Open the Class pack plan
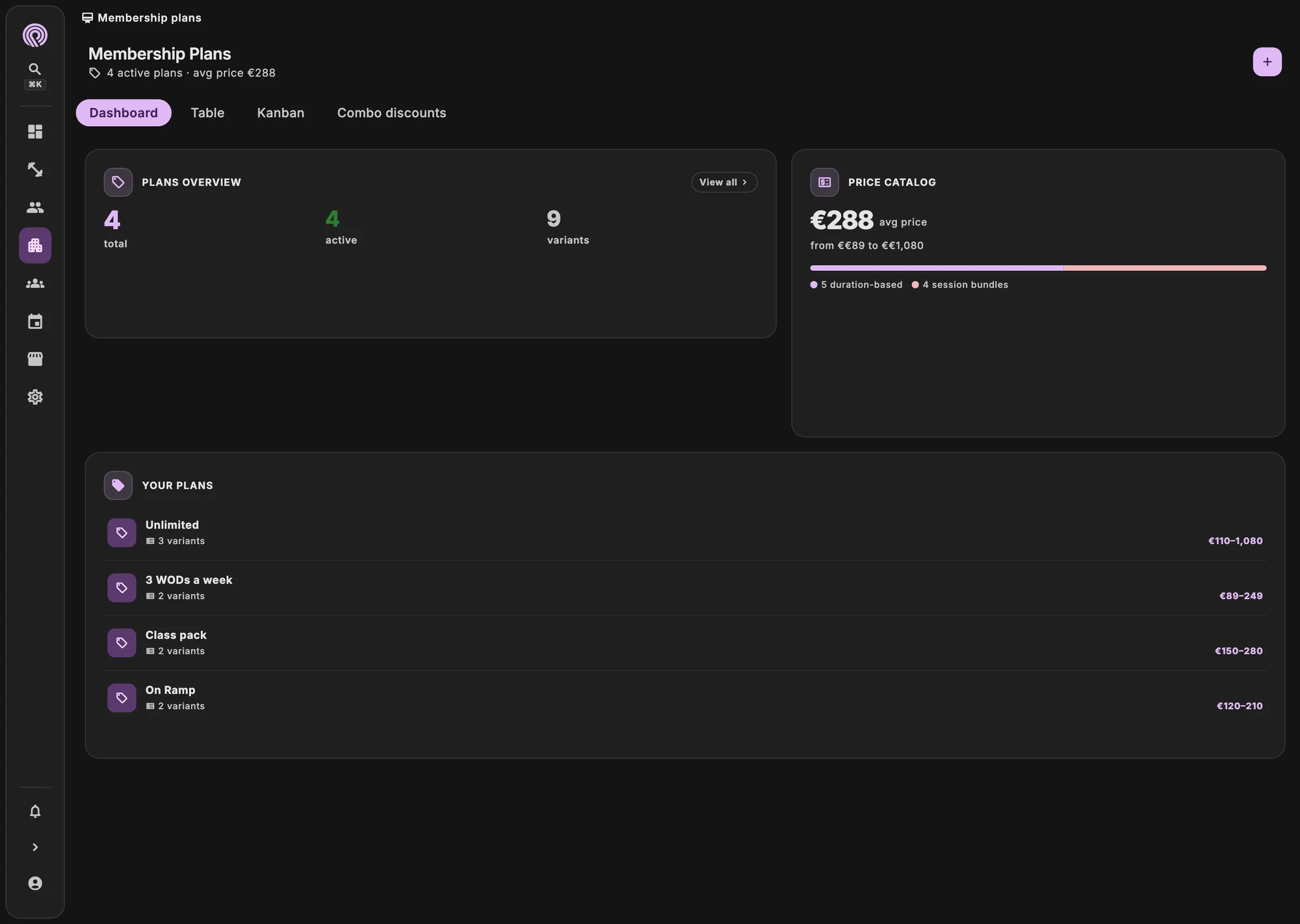This screenshot has width=1300, height=924. tap(684, 643)
